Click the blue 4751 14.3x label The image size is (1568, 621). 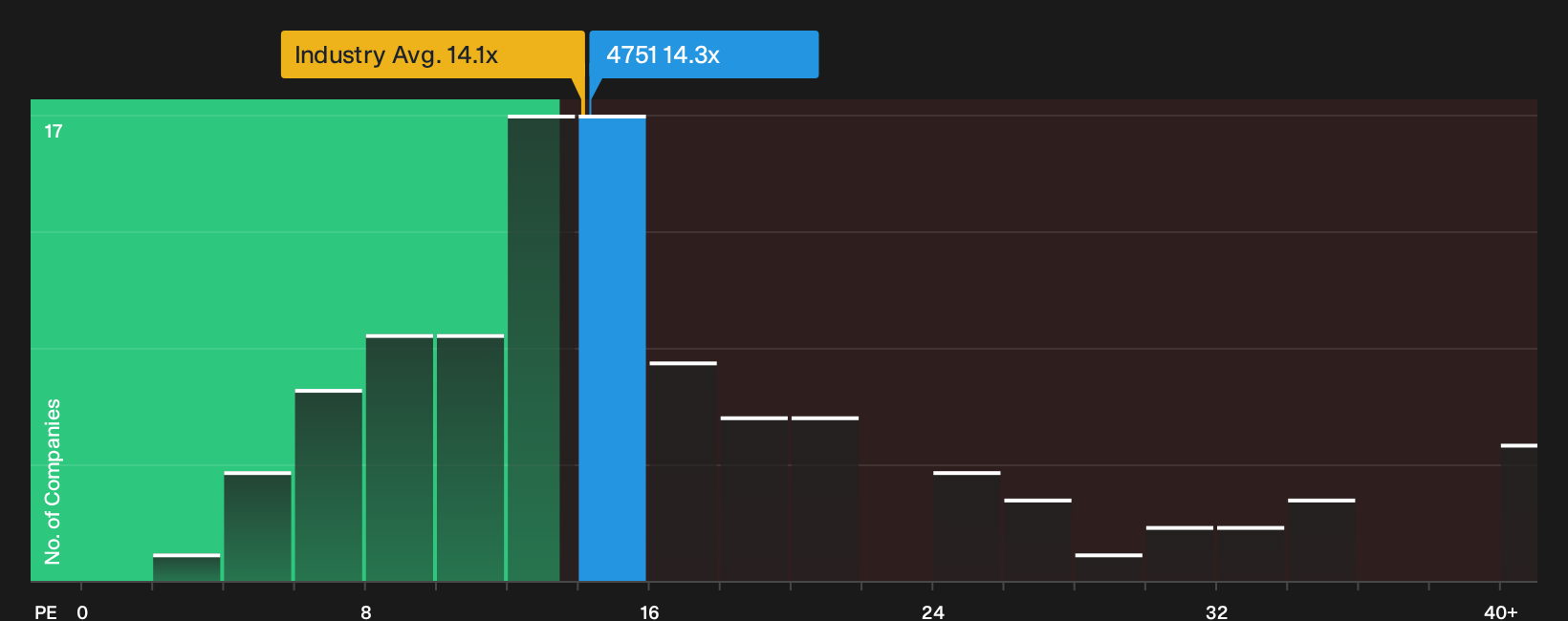[x=704, y=54]
